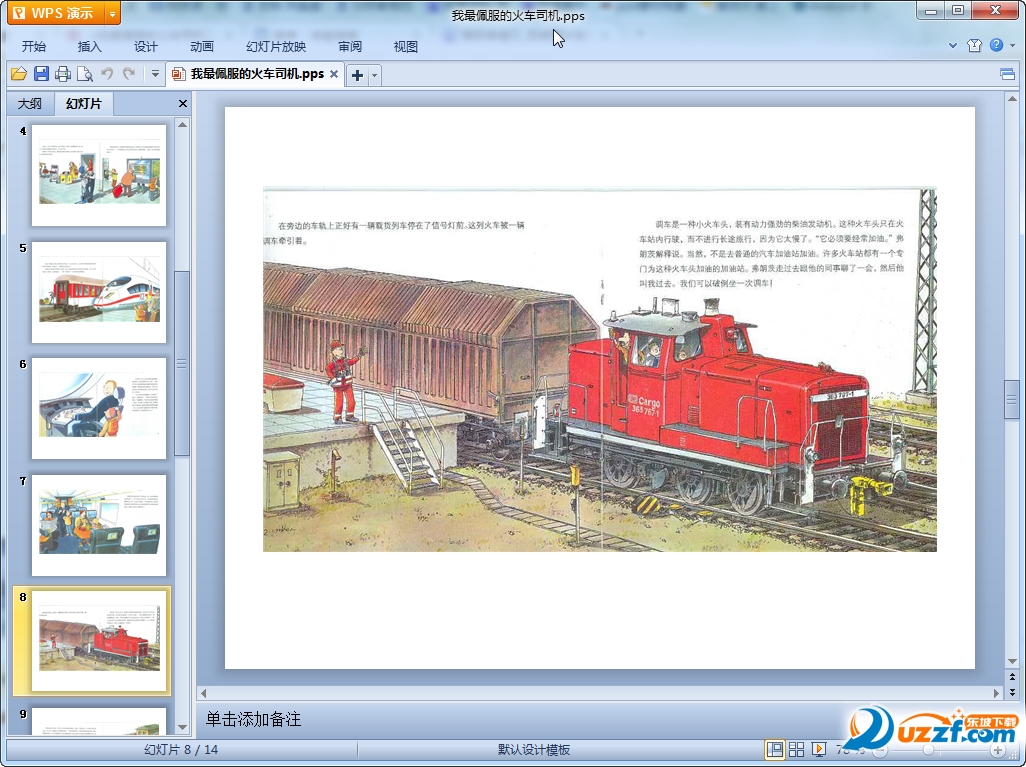The image size is (1026, 767).
Task: Switch to Slide Sorter view icon
Action: tap(796, 749)
